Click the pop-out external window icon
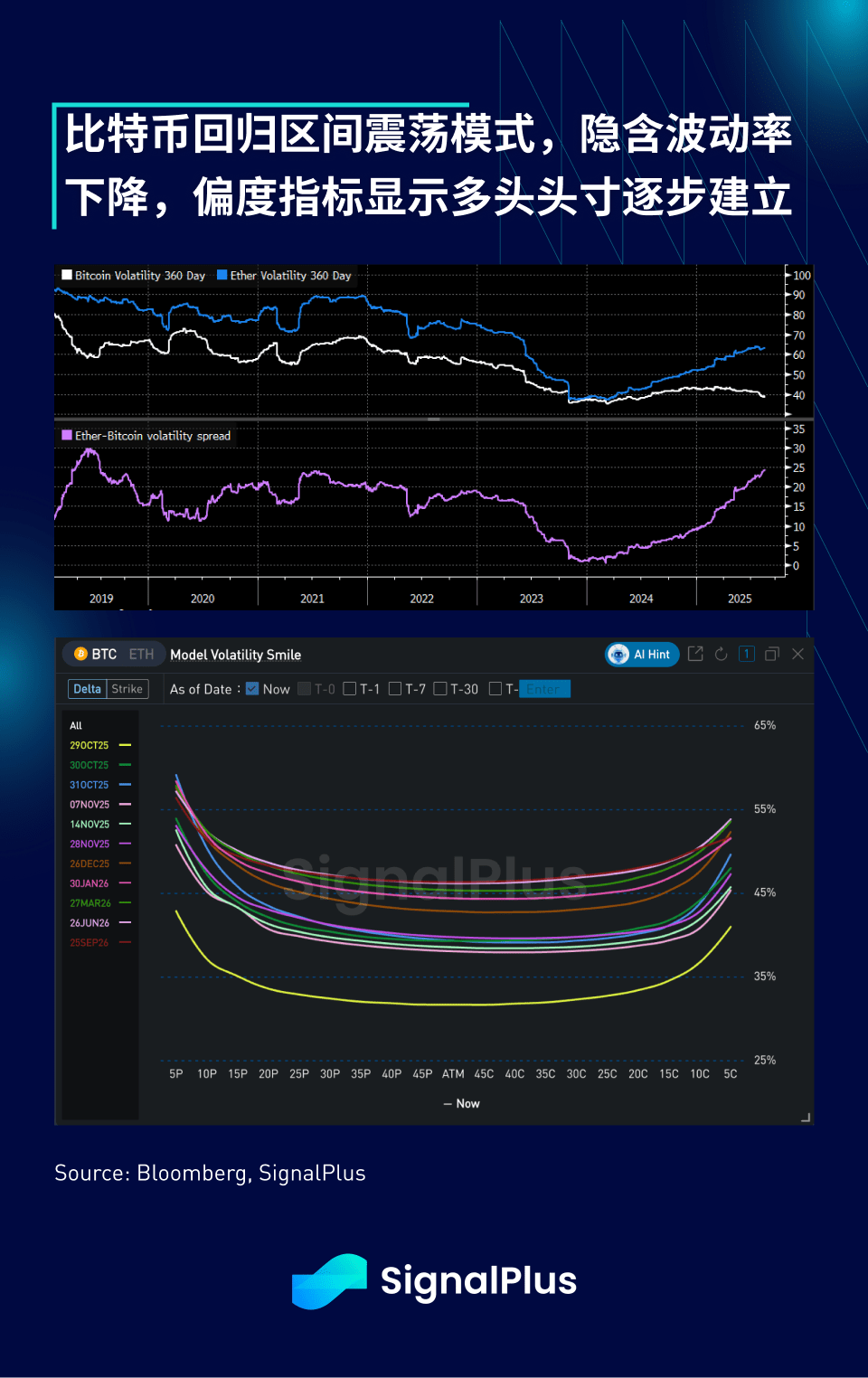 (x=695, y=654)
